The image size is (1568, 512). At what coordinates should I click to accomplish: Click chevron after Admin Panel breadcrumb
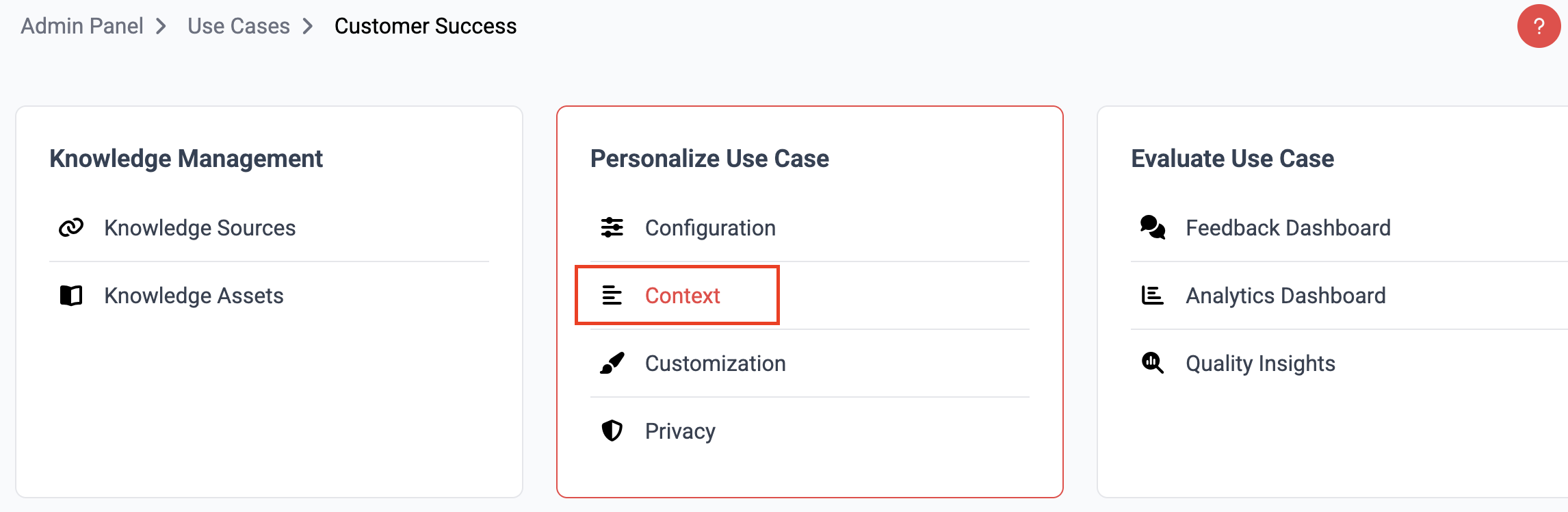tap(161, 27)
